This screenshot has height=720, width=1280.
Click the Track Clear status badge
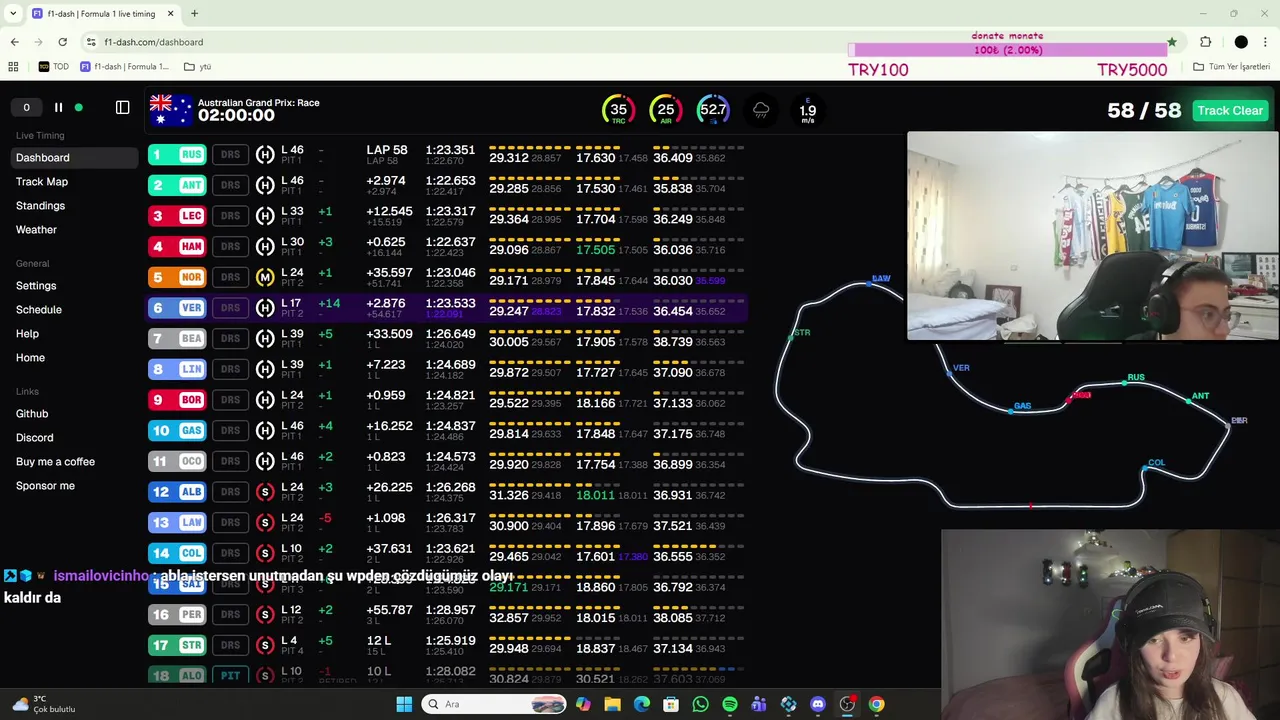(1230, 111)
